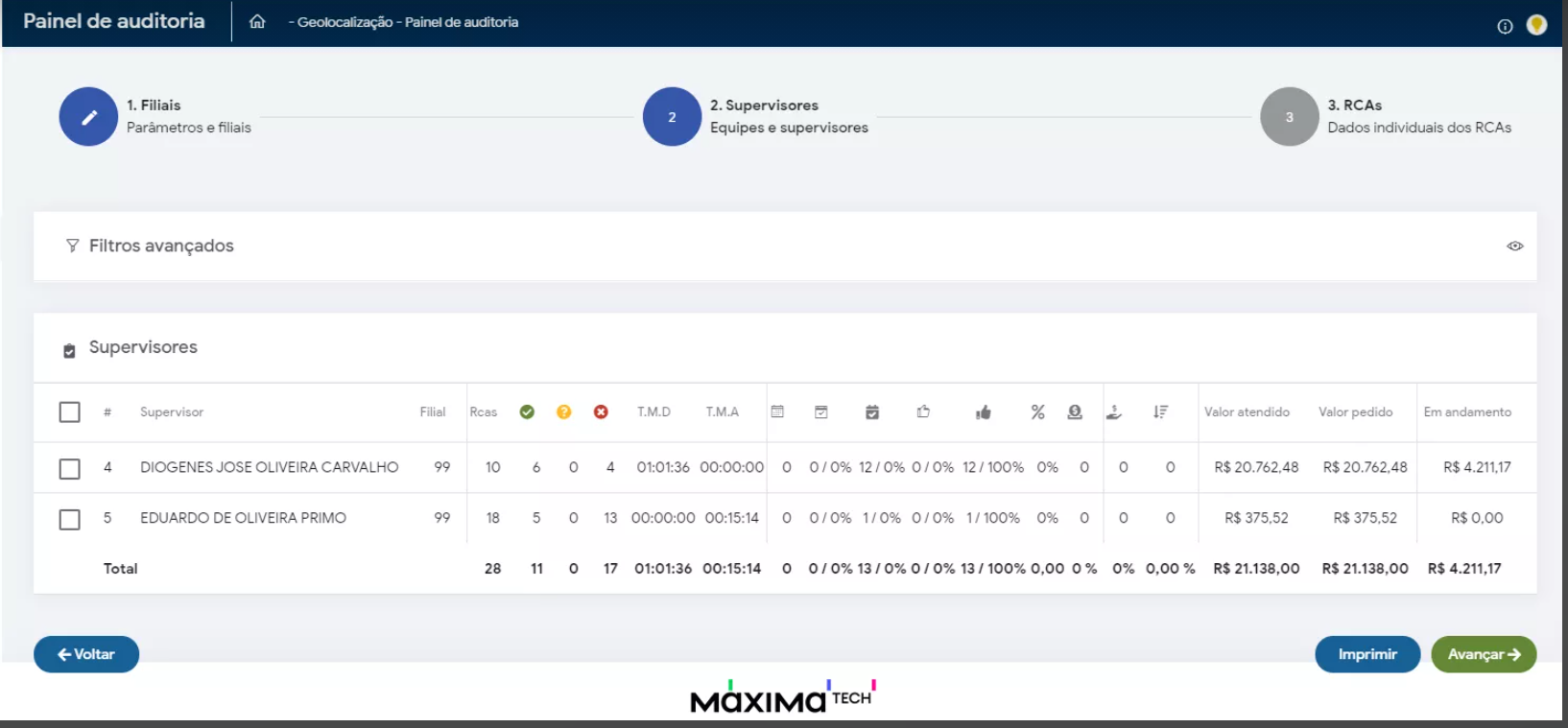Click the red X column header icon
Image resolution: width=1568 pixels, height=728 pixels.
[x=601, y=411]
